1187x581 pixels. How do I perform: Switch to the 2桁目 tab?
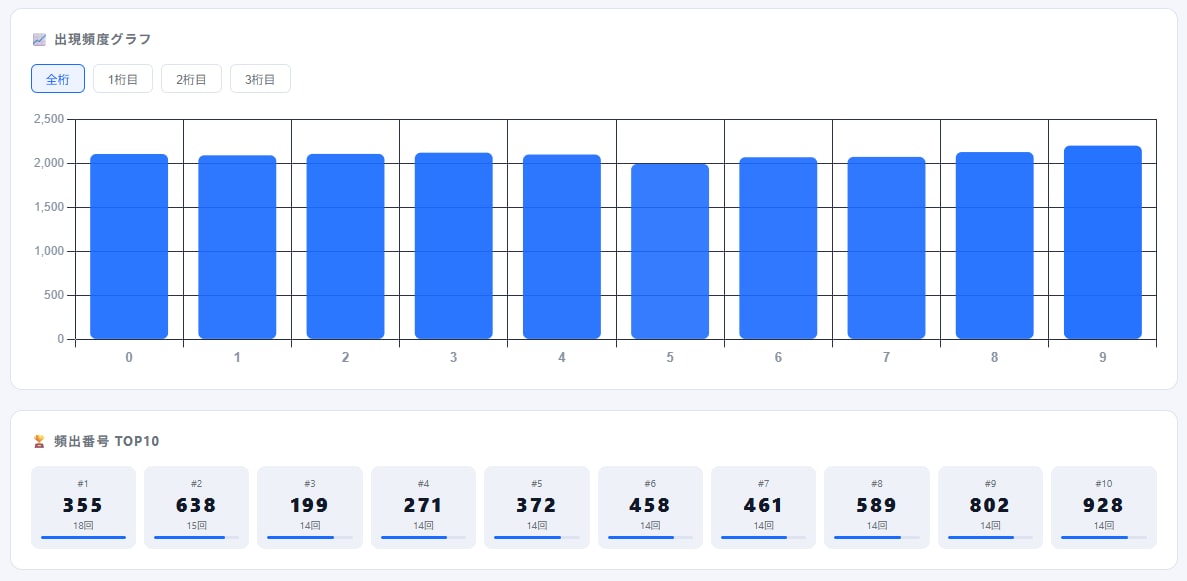point(192,79)
